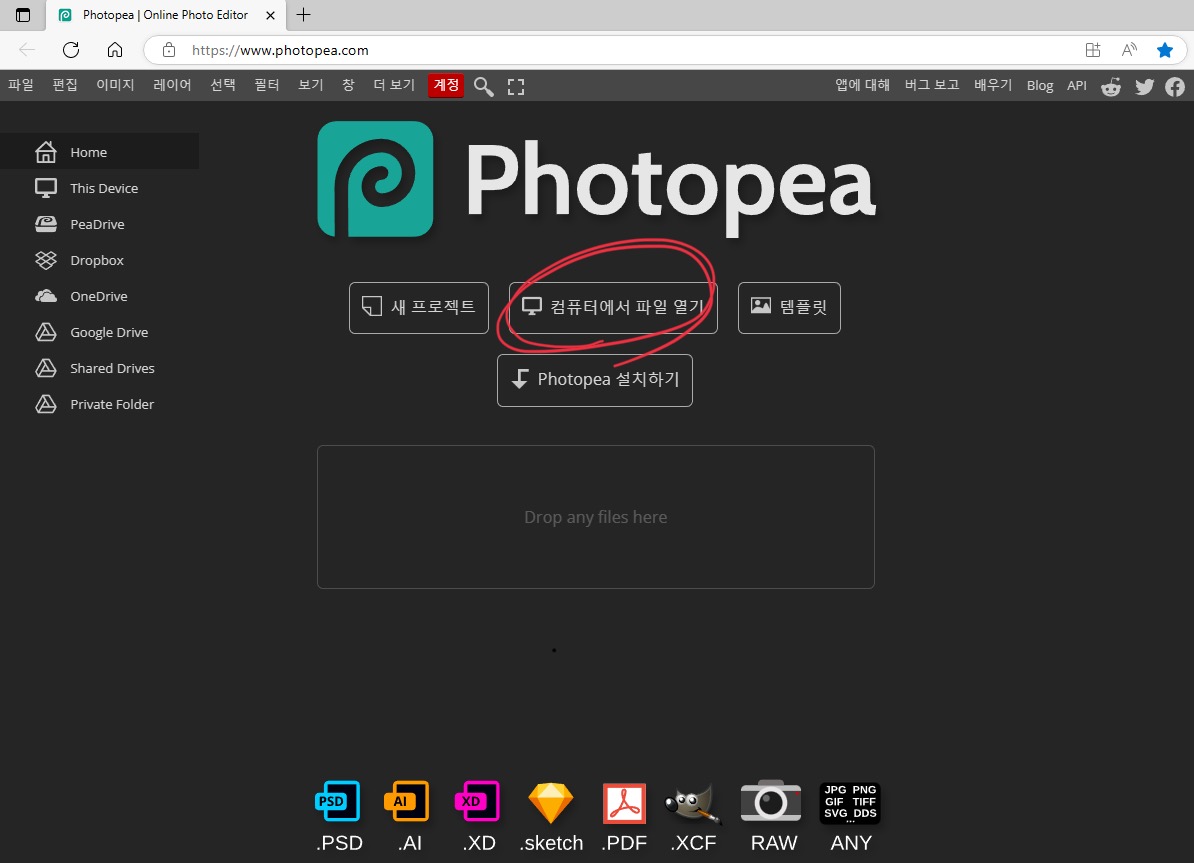This screenshot has height=863, width=1194.
Task: Click the favorites star icon
Action: click(1164, 50)
